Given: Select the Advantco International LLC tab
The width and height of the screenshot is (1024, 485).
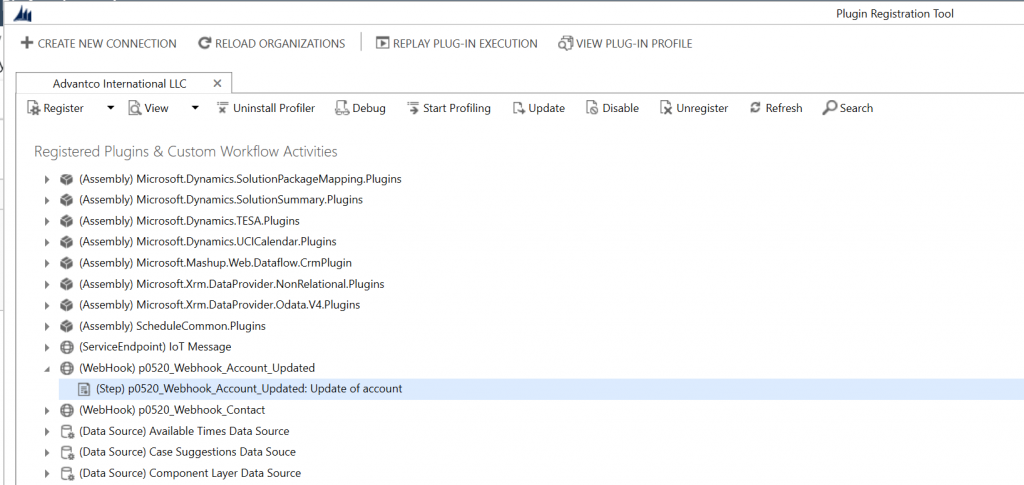Looking at the screenshot, I should tap(120, 84).
